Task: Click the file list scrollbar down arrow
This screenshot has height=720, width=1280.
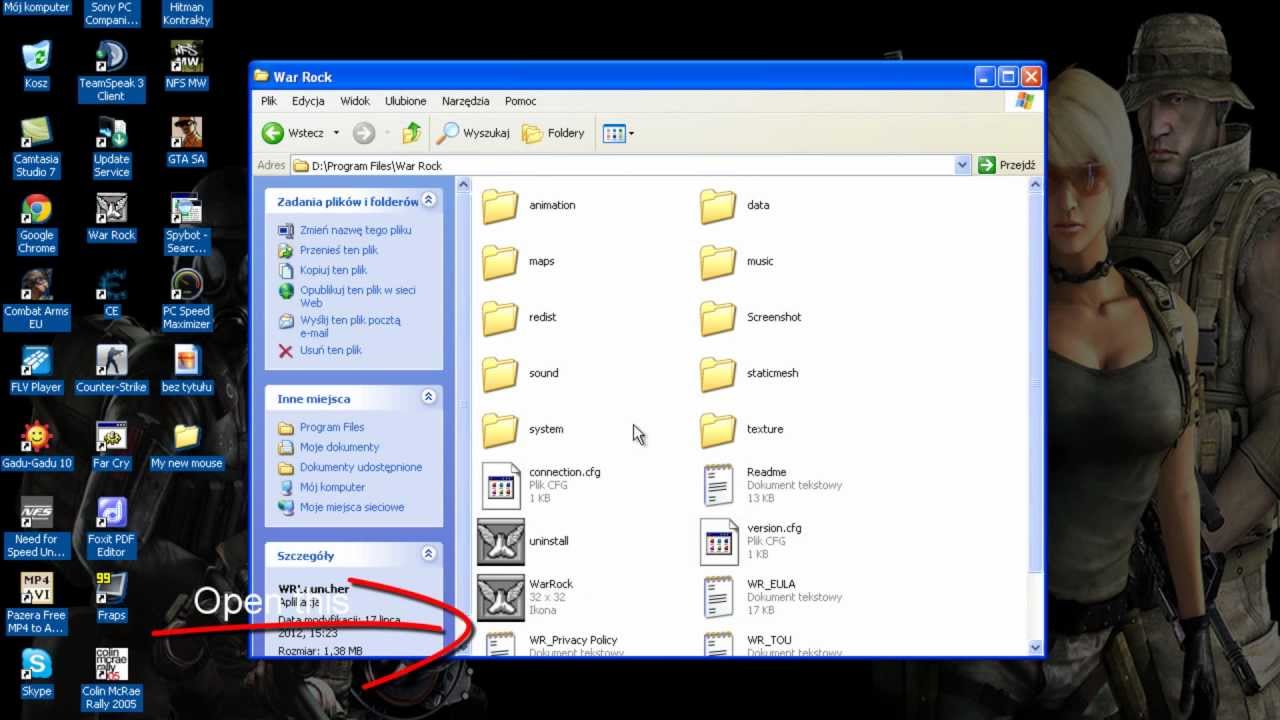Action: pos(1035,648)
